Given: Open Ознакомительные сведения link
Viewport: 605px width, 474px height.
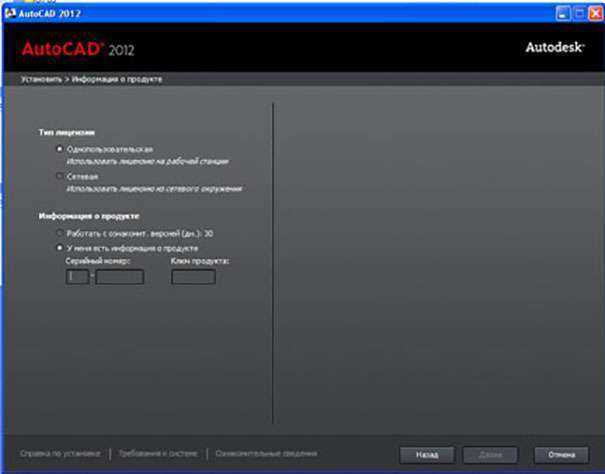Looking at the screenshot, I should pyautogui.click(x=266, y=454).
